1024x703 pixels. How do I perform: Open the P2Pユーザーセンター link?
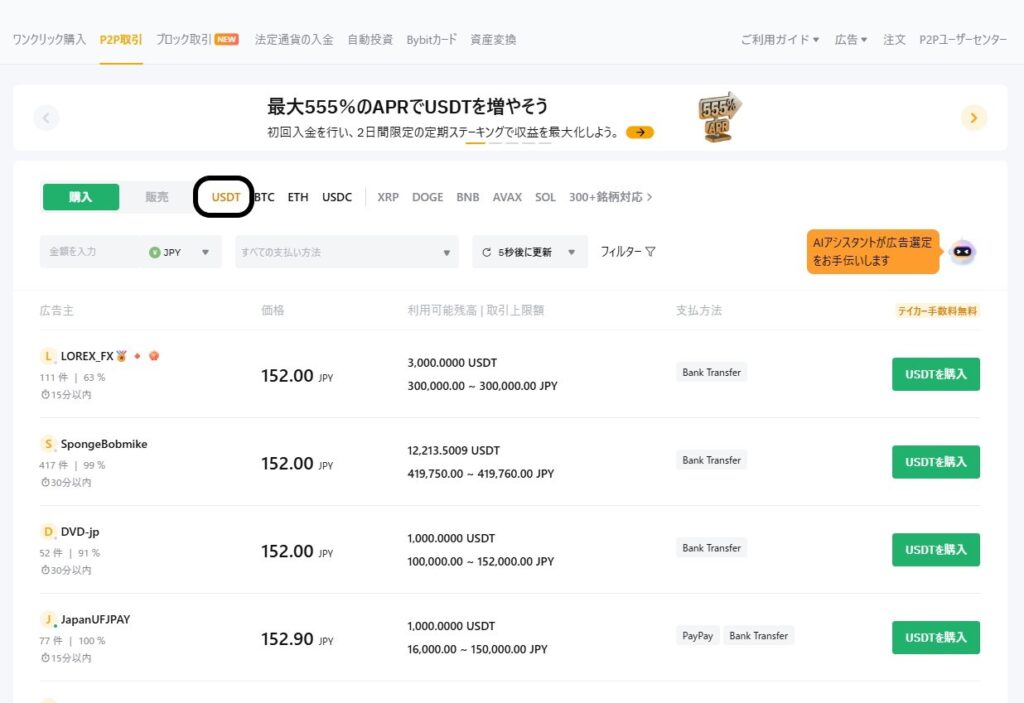(x=963, y=40)
